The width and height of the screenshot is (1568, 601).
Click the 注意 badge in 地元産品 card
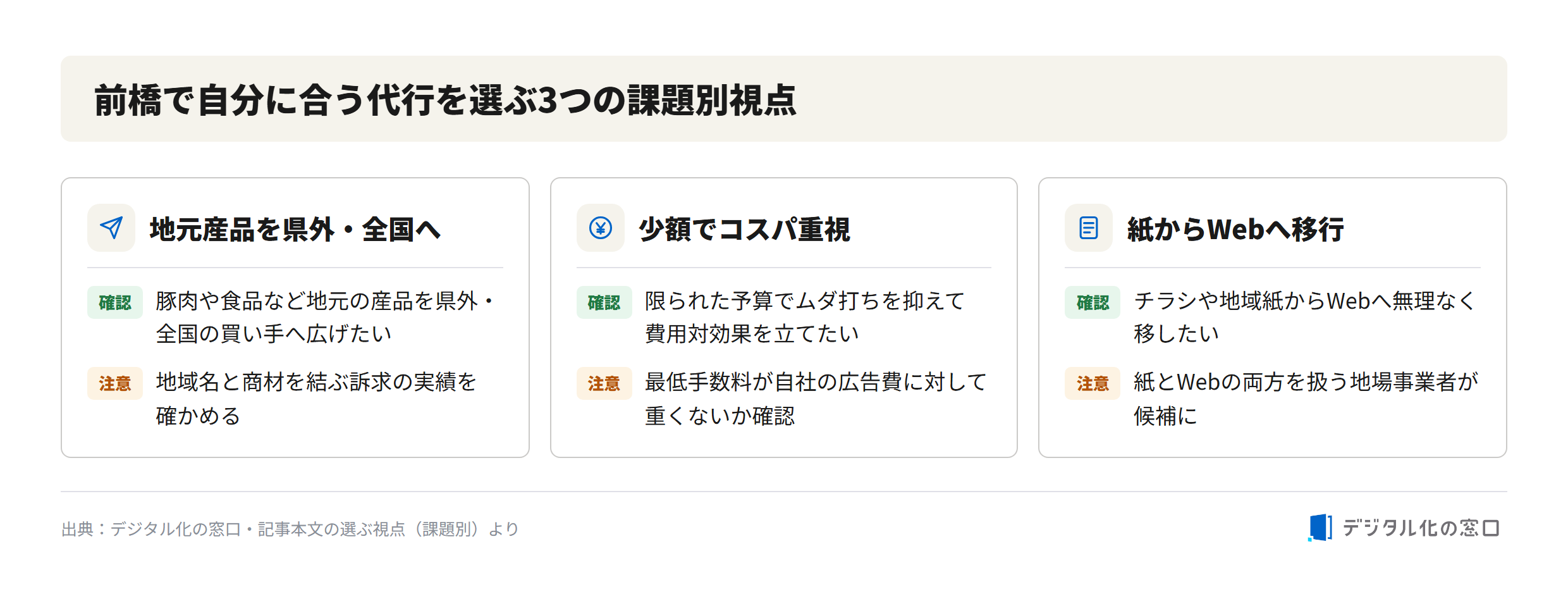tap(115, 383)
